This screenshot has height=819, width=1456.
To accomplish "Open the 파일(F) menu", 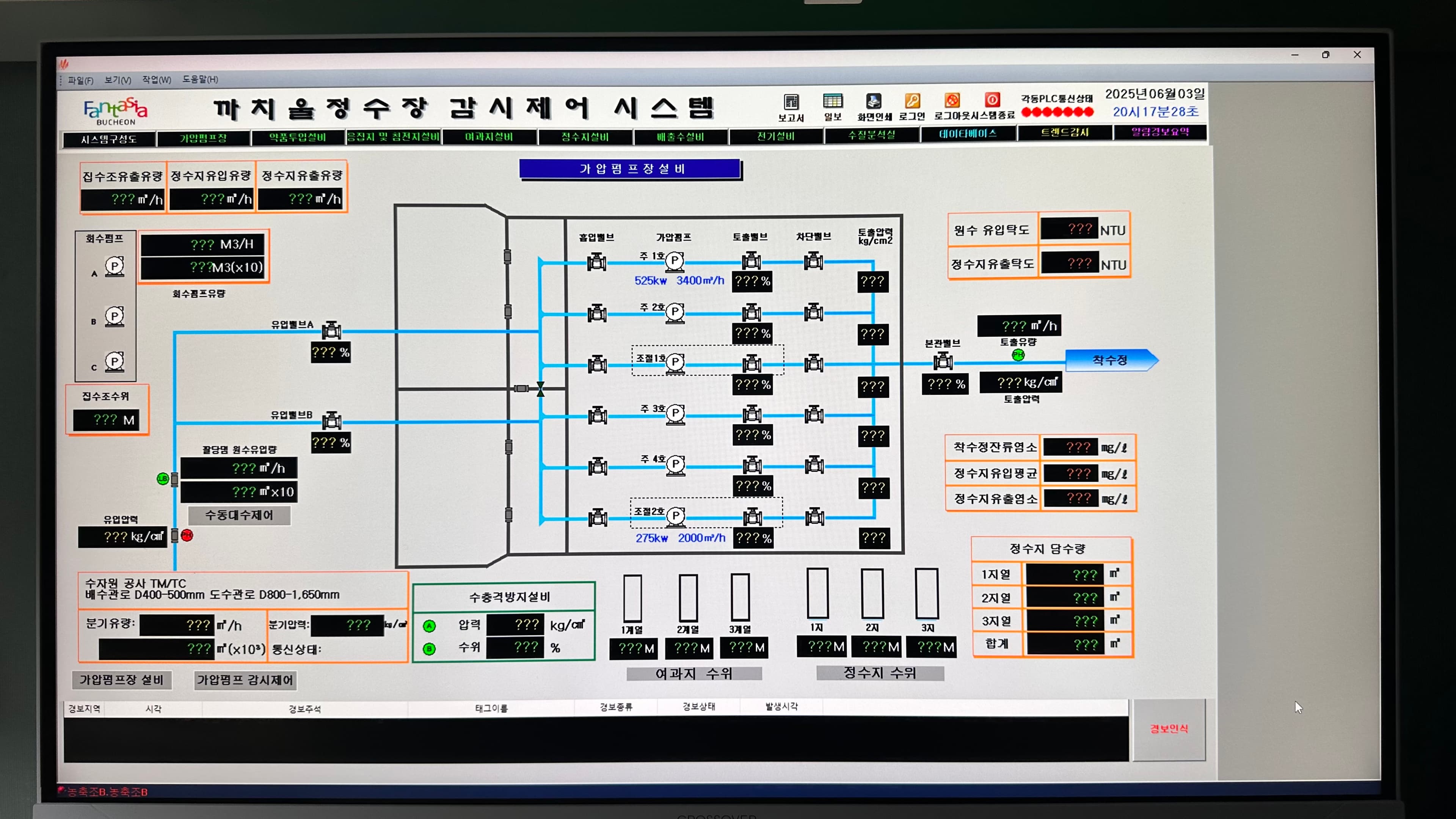I will coord(81,80).
